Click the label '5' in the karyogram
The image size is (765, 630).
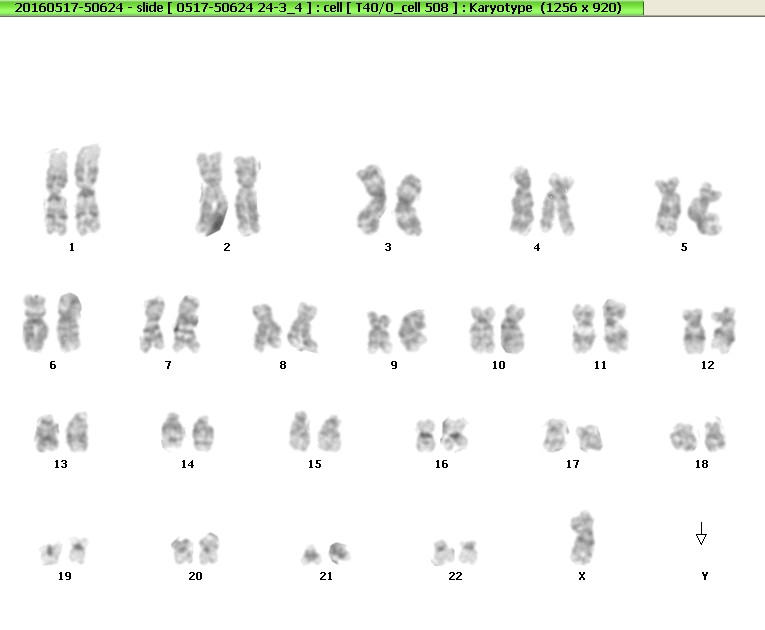click(684, 247)
